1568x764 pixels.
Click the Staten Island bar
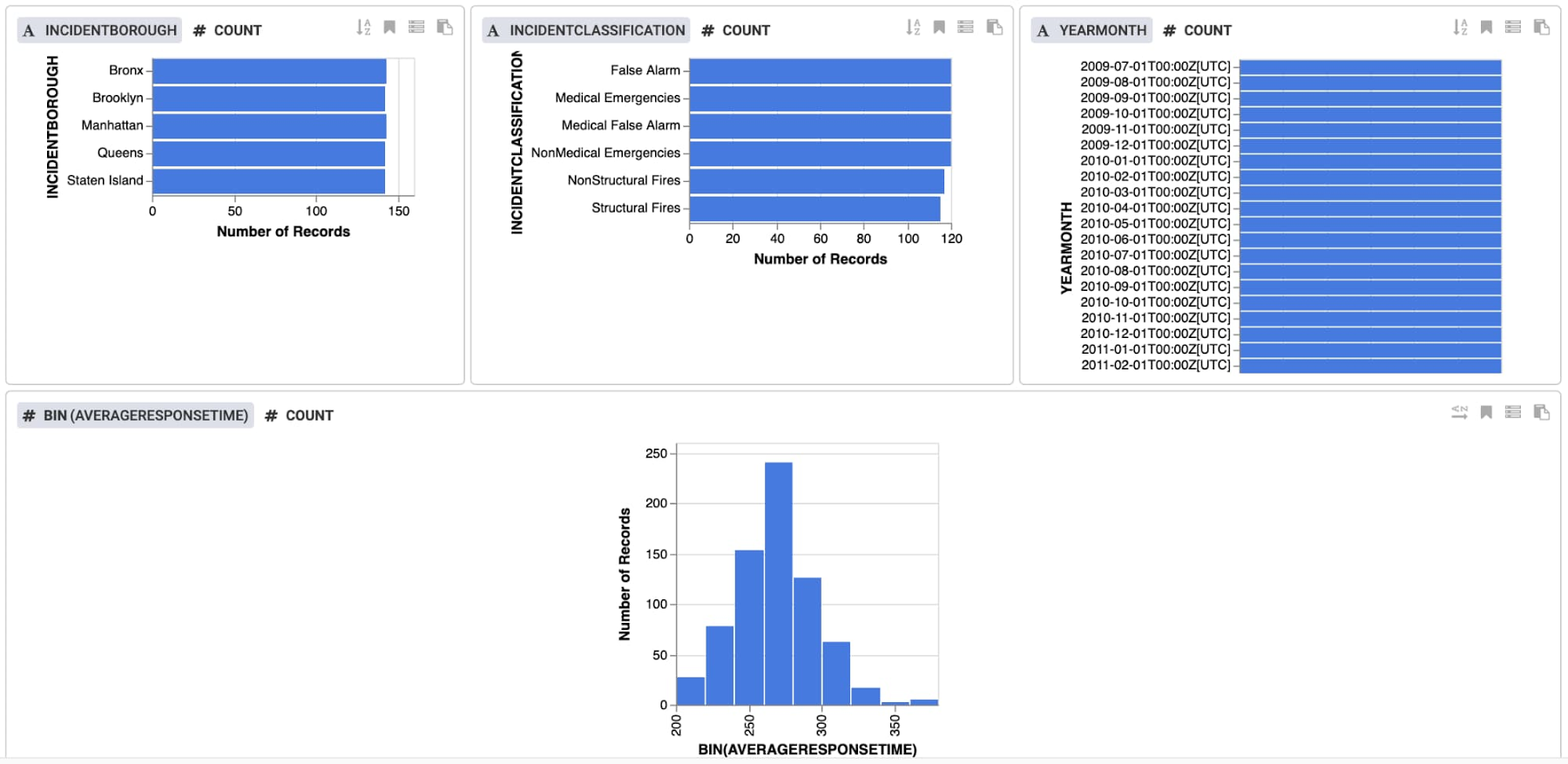coord(268,181)
